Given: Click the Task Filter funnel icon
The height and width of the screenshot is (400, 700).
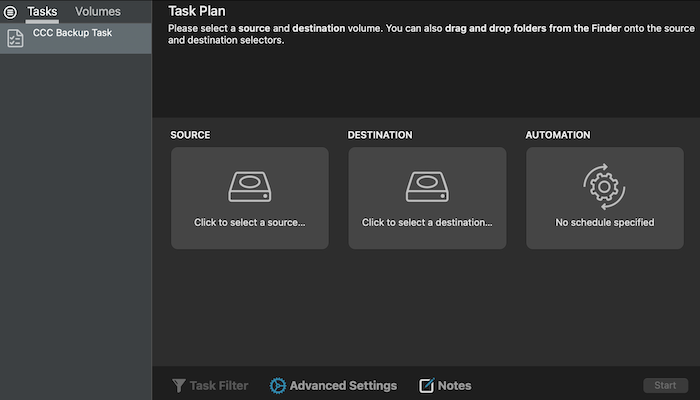Looking at the screenshot, I should (x=178, y=385).
